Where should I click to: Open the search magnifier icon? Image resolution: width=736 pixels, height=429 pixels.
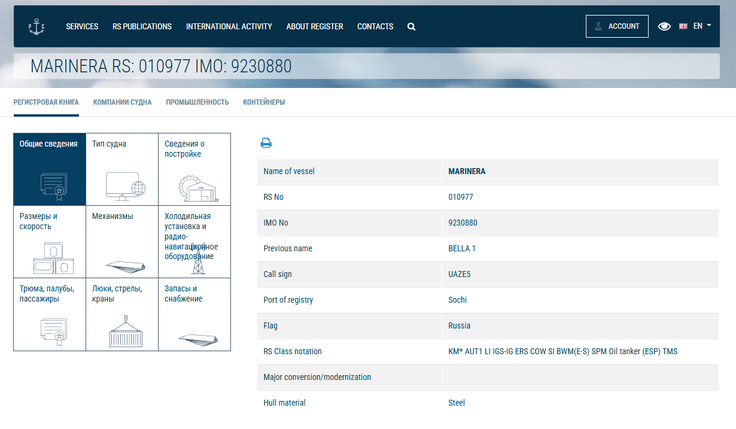pyautogui.click(x=411, y=27)
